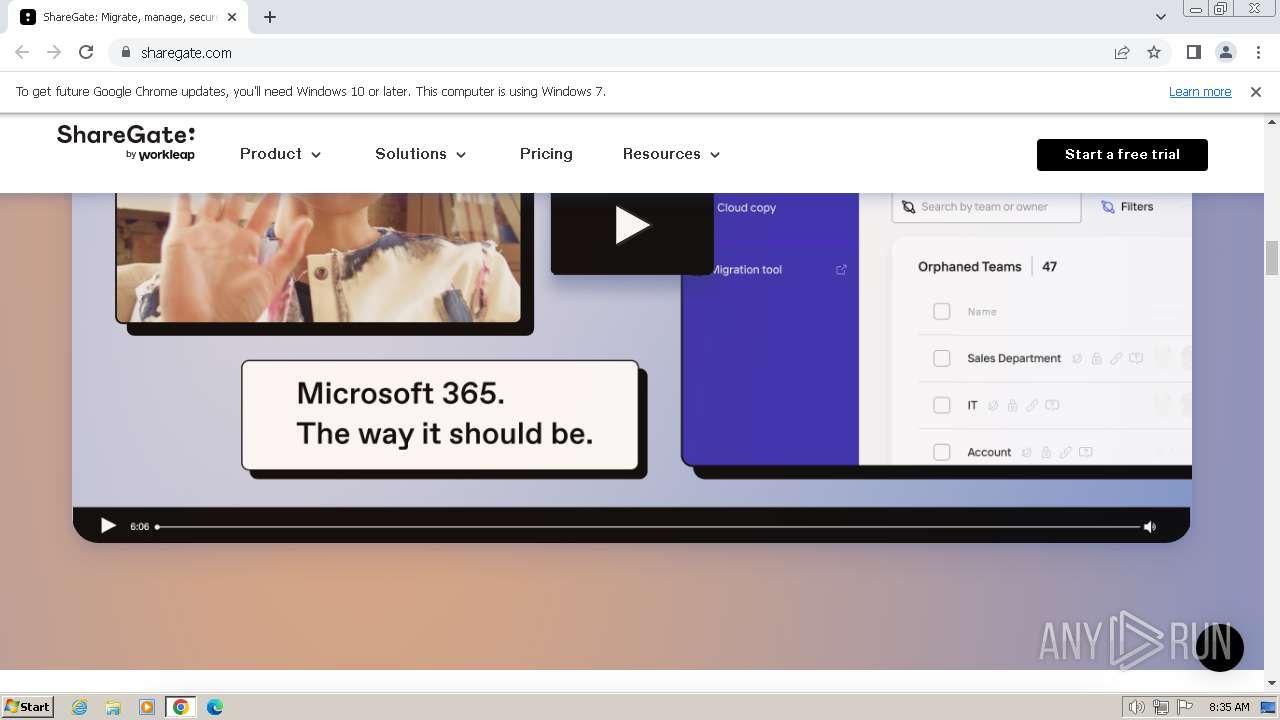Open the browser side panel
Screen dimensions: 1280x720
[1193, 52]
